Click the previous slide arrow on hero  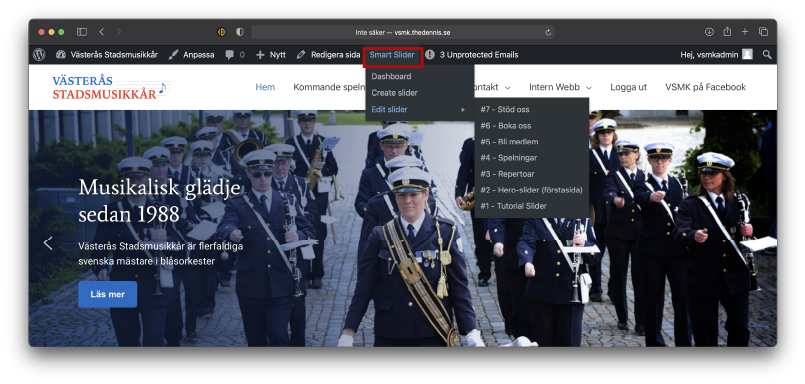click(48, 243)
